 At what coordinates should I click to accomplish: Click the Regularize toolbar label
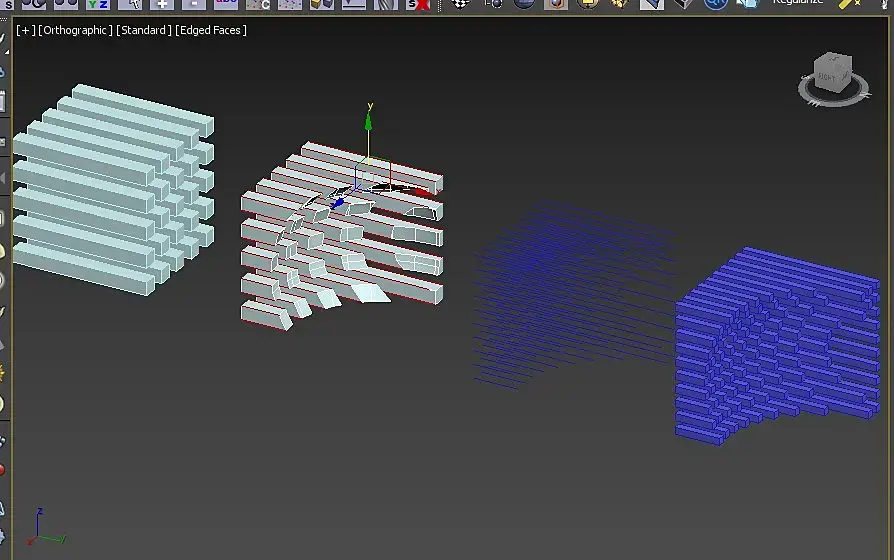[798, 3]
